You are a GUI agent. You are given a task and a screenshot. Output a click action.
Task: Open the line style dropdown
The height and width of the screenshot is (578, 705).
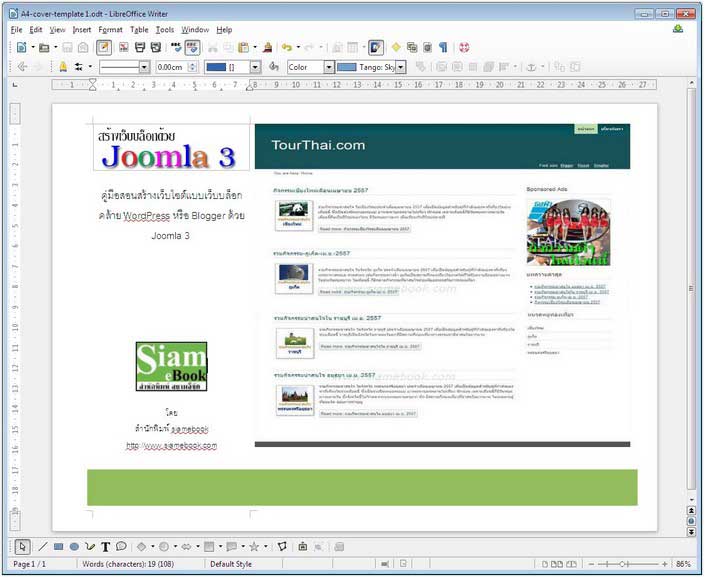pos(144,67)
